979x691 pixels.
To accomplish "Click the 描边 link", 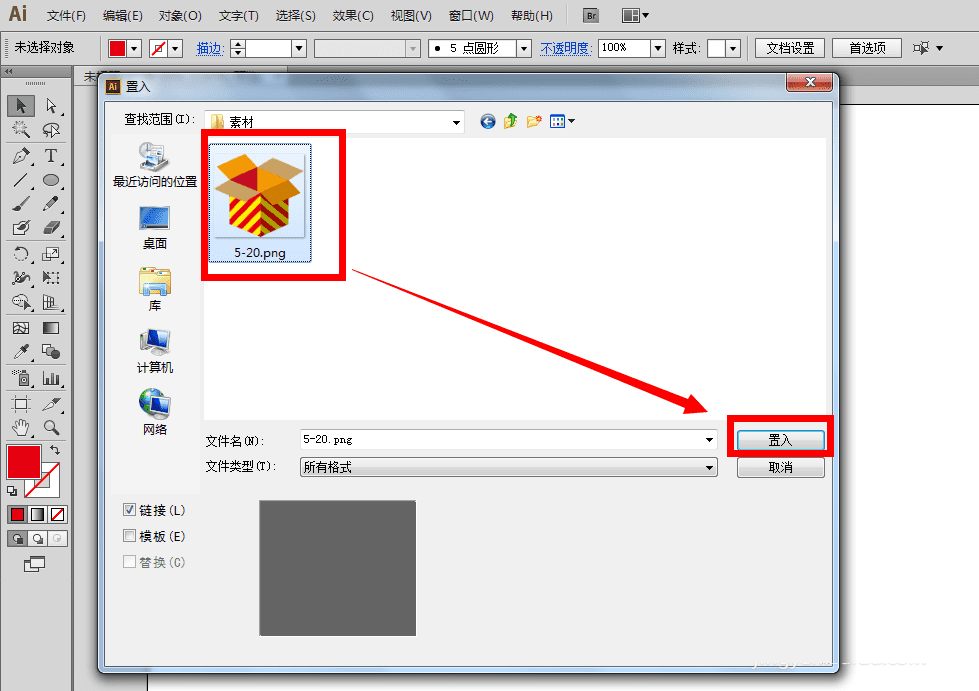I will coord(210,48).
